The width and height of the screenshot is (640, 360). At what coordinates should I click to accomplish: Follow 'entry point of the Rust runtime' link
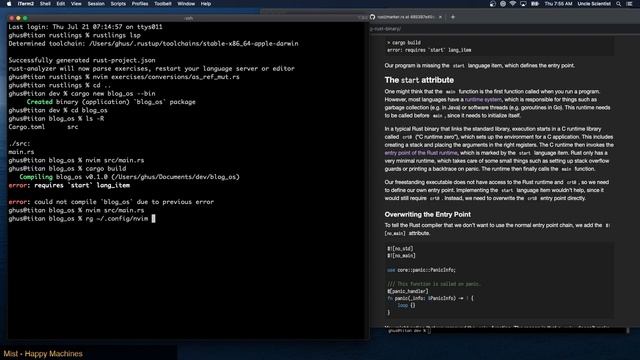point(421,153)
